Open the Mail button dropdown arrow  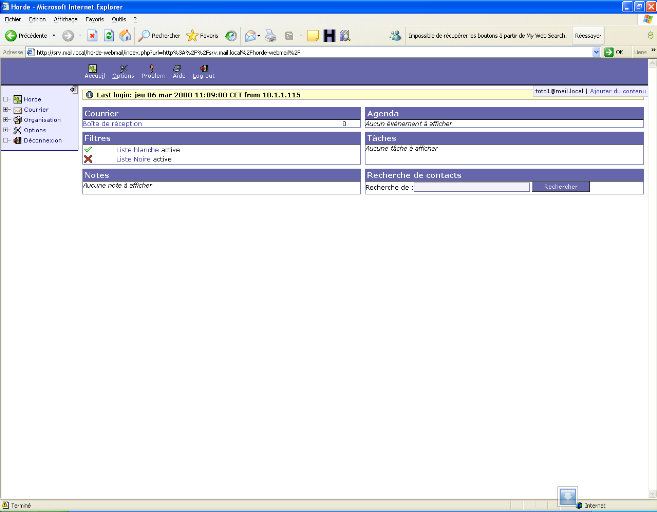pos(259,36)
